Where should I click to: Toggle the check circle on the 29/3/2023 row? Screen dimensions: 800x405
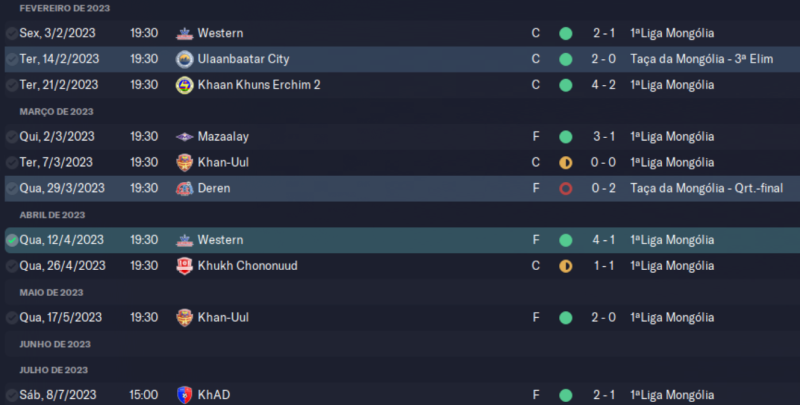click(x=11, y=188)
